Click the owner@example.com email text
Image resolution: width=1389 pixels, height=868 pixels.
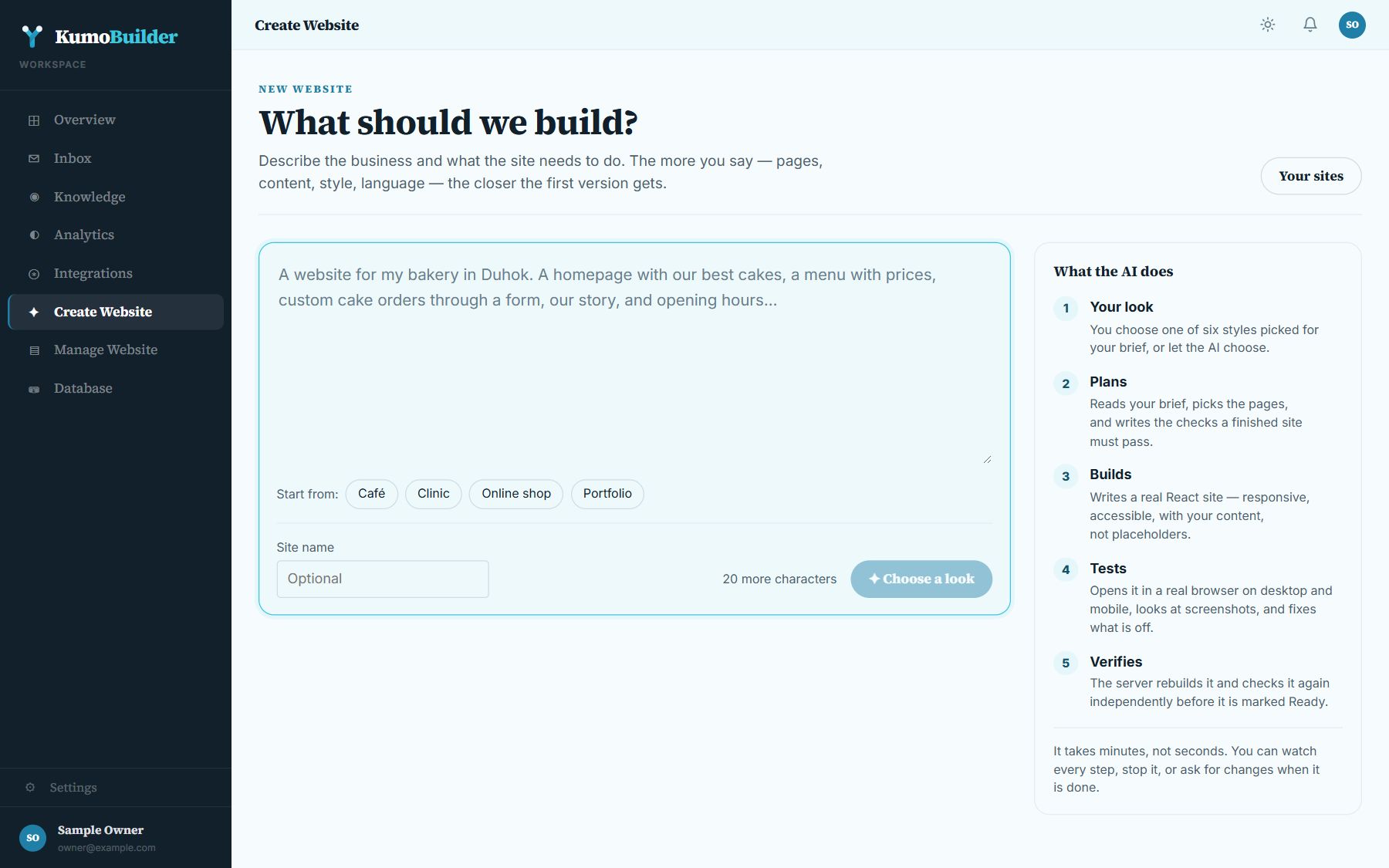106,848
